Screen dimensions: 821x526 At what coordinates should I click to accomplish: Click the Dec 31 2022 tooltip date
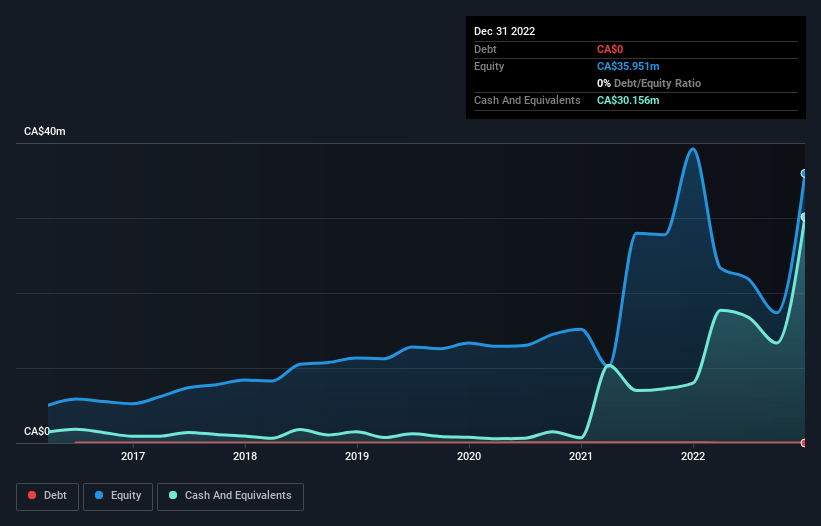tap(504, 31)
